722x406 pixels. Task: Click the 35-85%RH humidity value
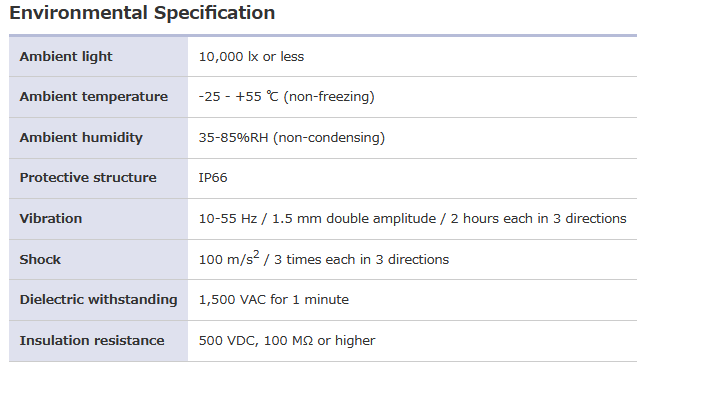(x=234, y=138)
